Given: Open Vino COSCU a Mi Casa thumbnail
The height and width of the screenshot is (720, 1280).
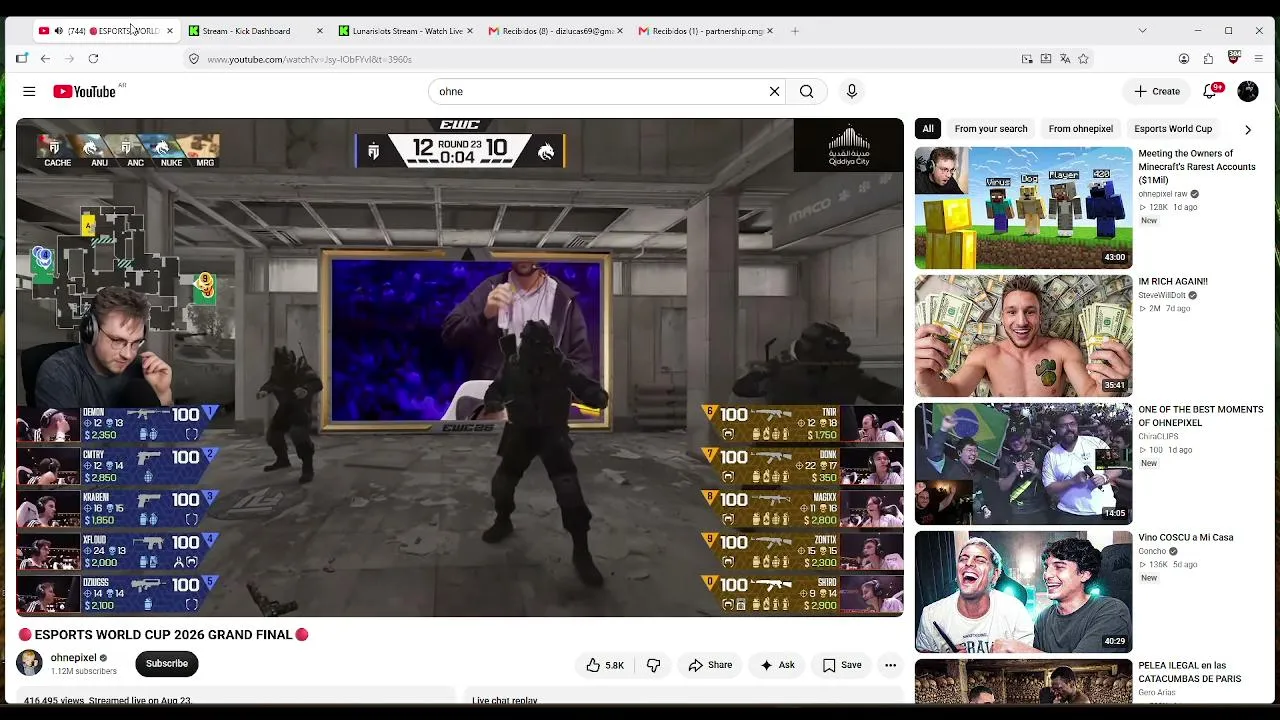Looking at the screenshot, I should [x=1023, y=592].
